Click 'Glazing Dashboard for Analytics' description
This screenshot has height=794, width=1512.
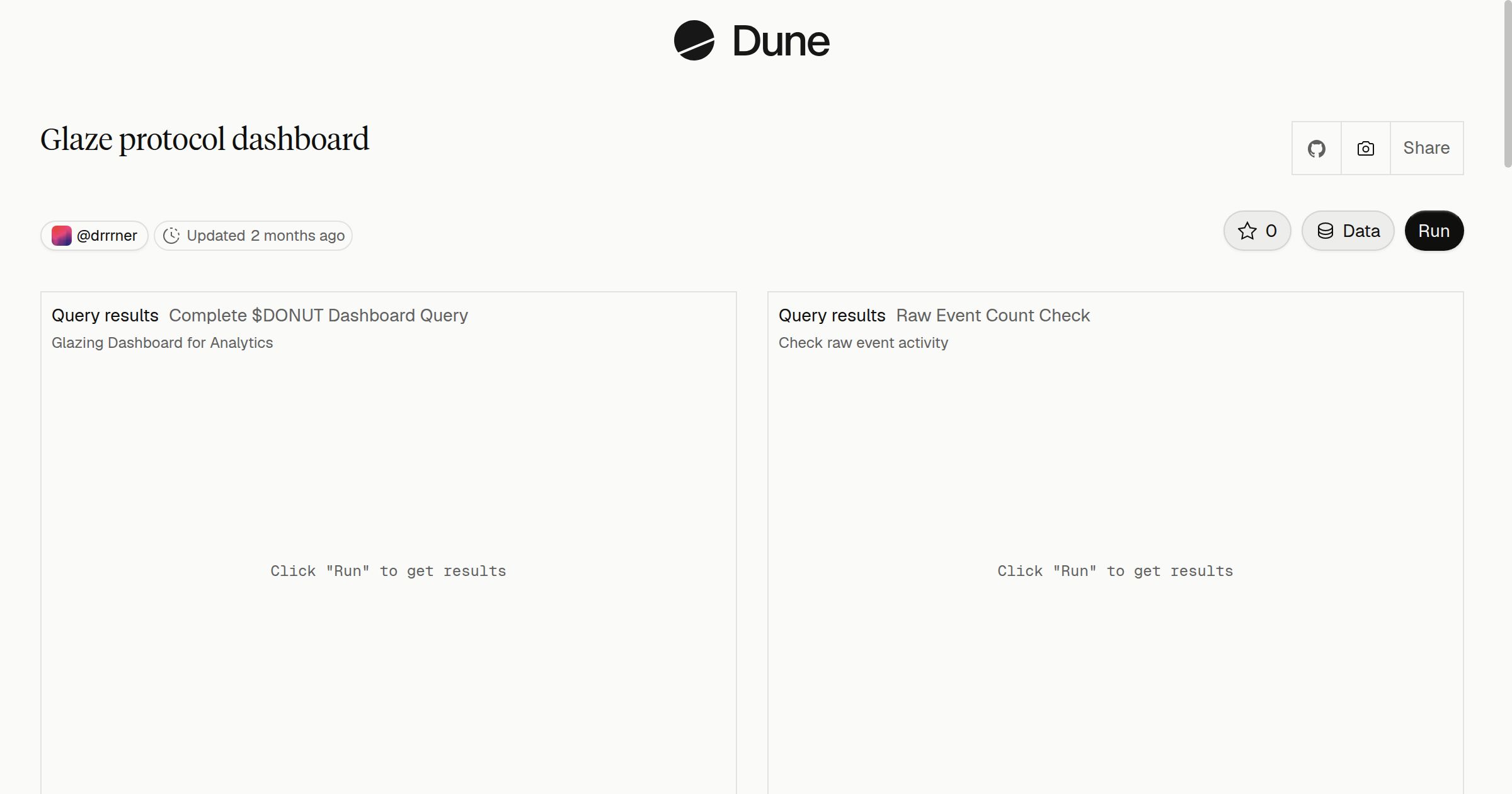[x=163, y=343]
